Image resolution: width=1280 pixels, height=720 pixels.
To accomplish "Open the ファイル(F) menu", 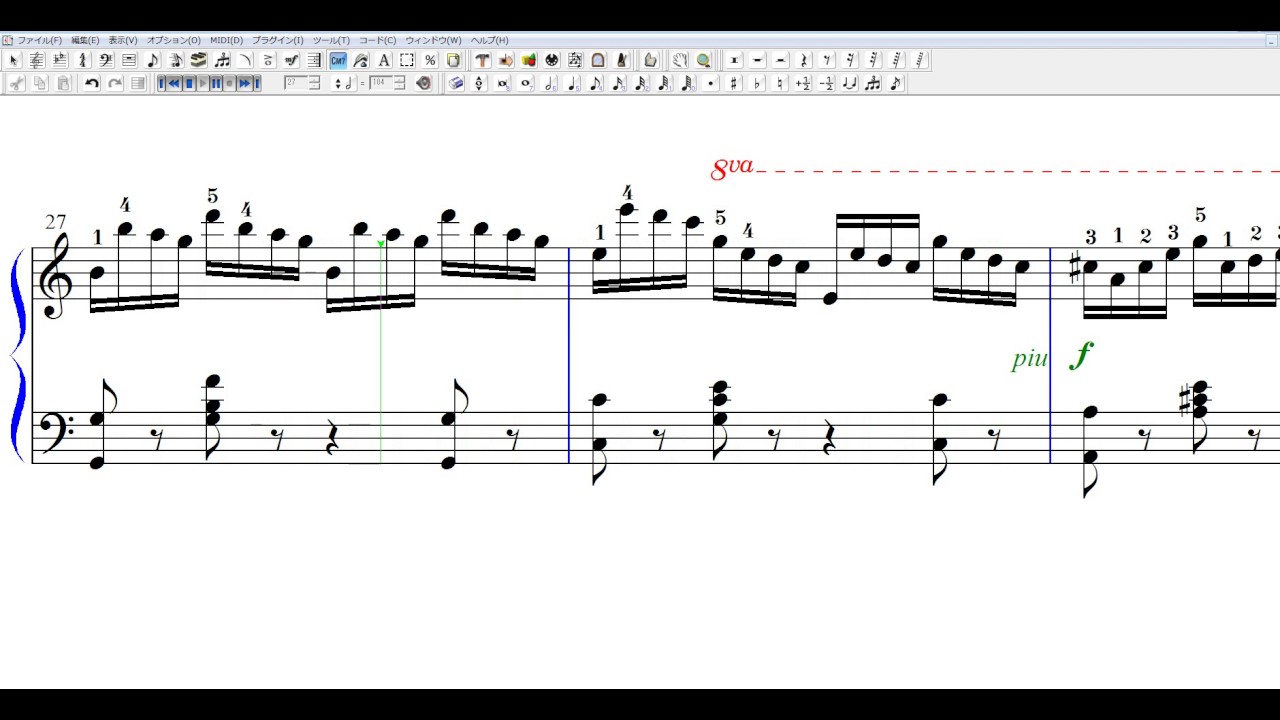I will click(x=39, y=40).
